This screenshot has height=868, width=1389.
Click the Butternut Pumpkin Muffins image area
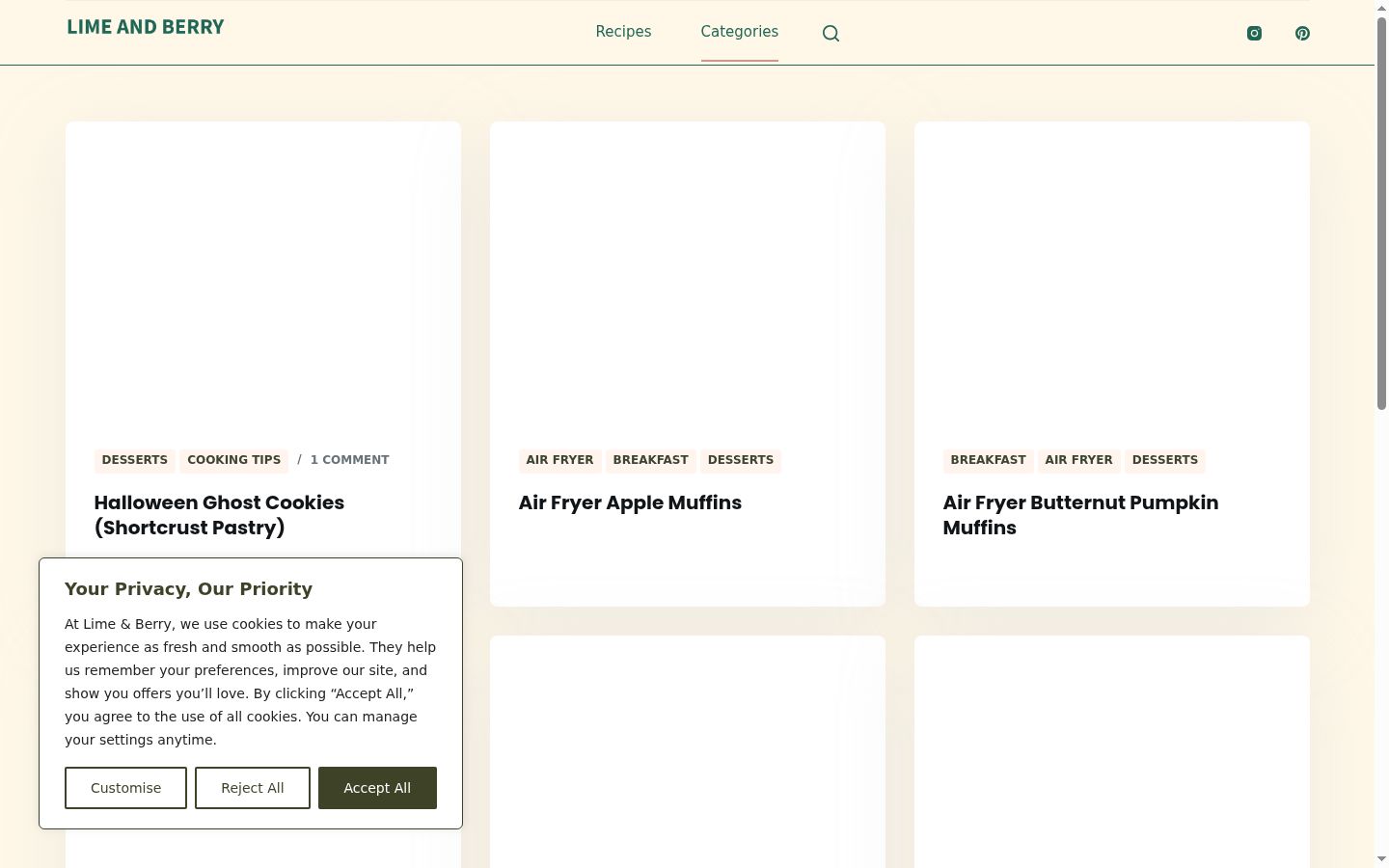pyautogui.click(x=1112, y=270)
